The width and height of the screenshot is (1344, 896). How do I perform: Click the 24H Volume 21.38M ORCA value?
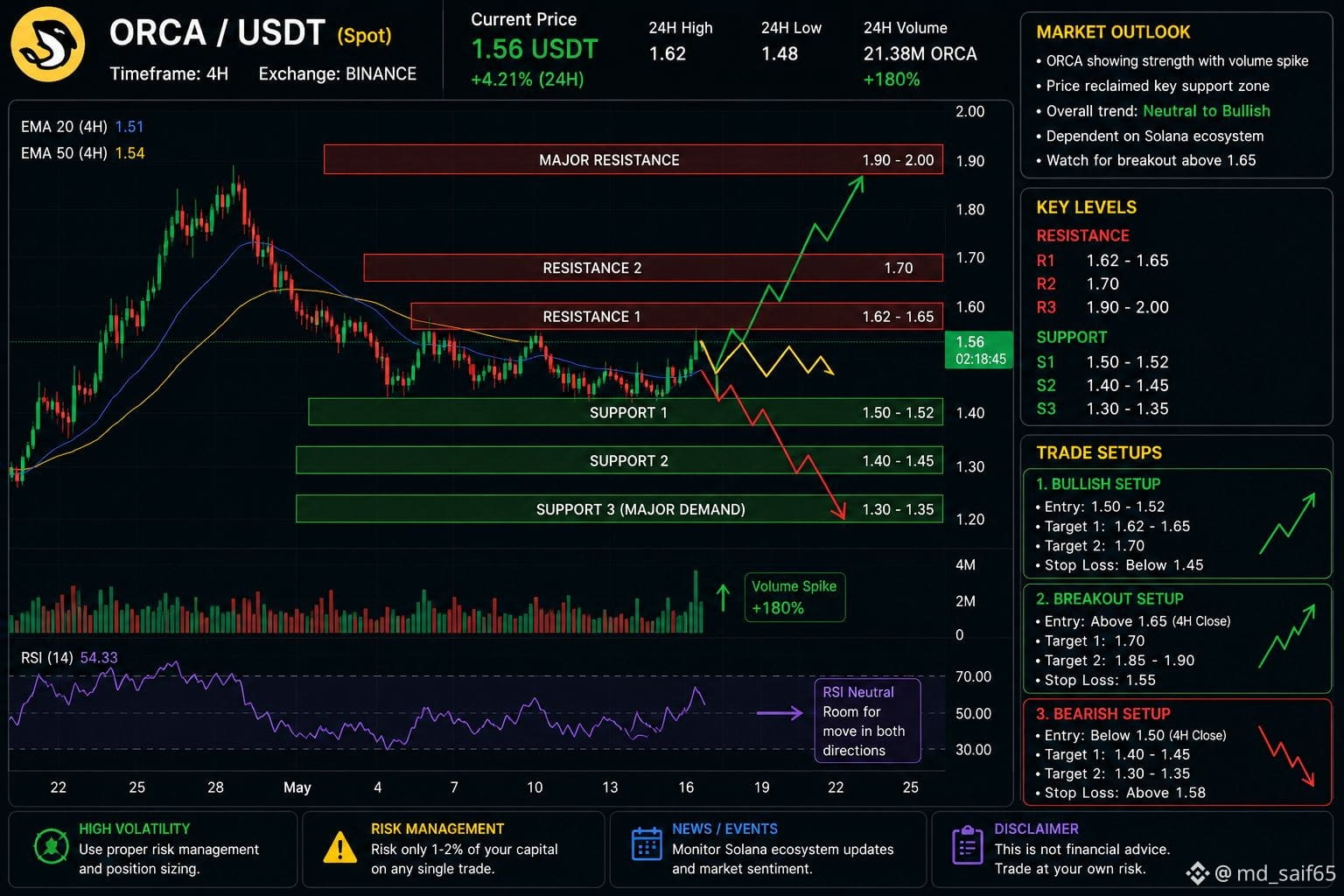[x=920, y=53]
